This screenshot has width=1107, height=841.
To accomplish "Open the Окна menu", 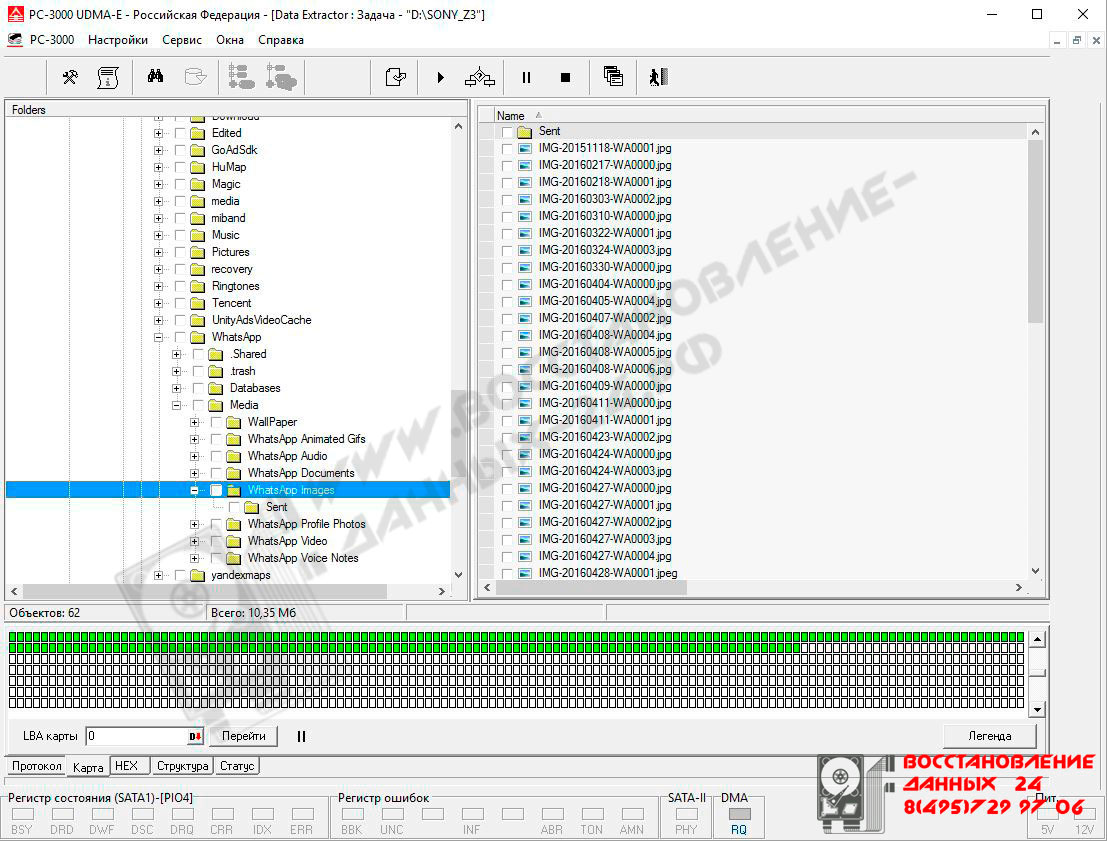I will pos(230,40).
